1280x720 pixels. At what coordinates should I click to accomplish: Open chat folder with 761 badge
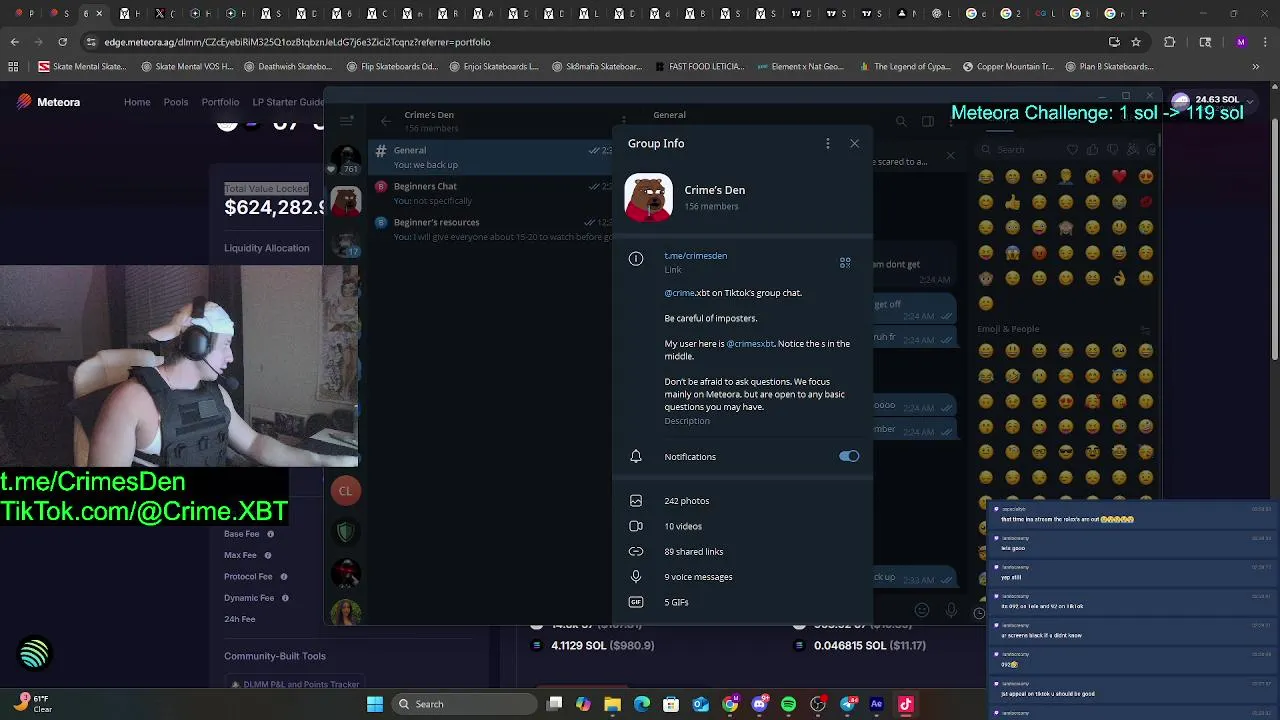(x=346, y=159)
